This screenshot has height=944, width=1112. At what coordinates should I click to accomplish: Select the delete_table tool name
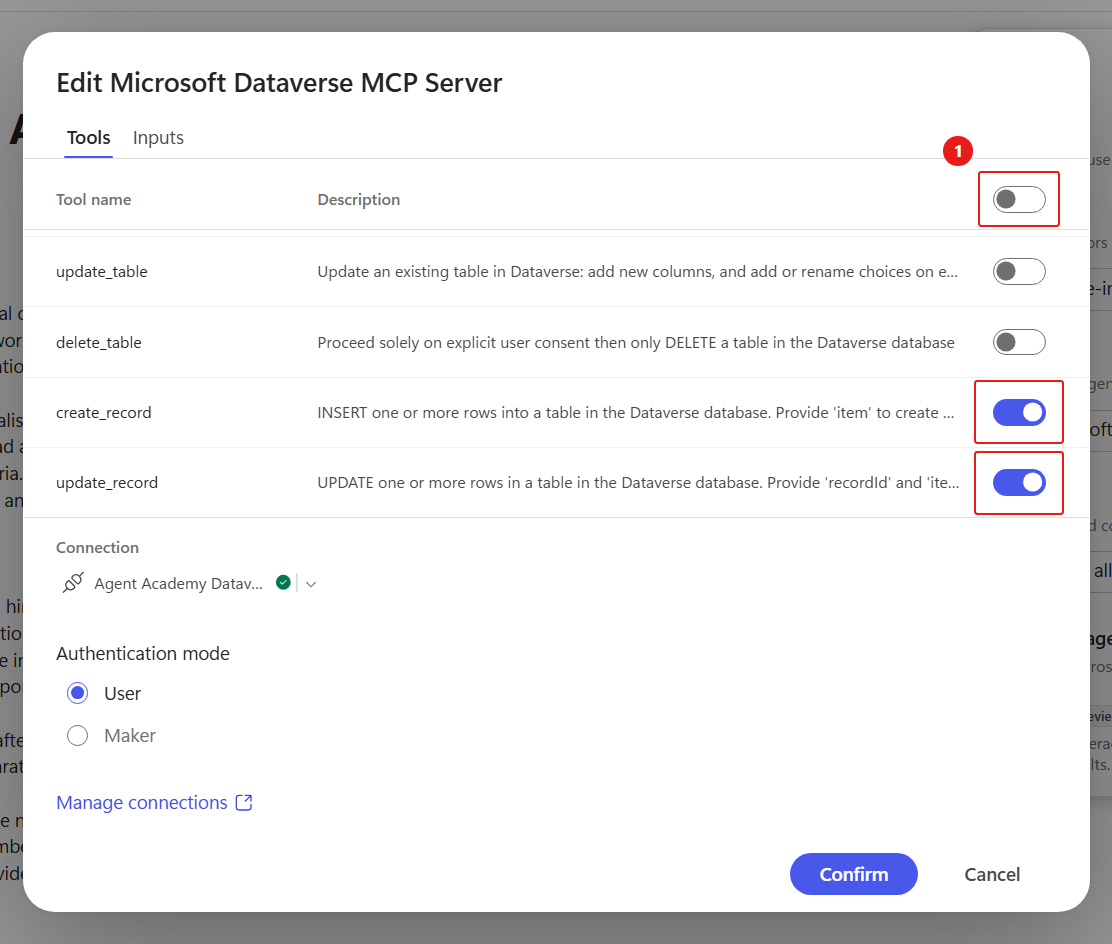pos(99,343)
